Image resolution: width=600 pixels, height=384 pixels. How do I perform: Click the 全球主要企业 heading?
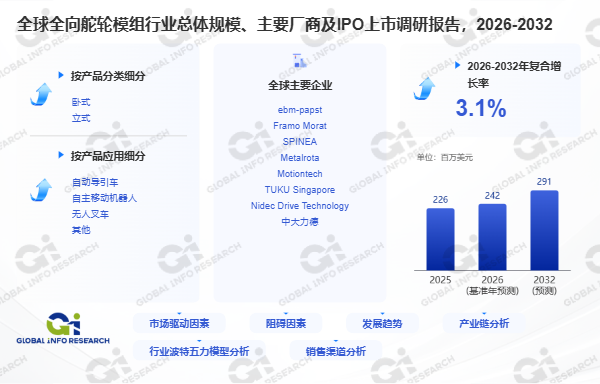pyautogui.click(x=300, y=85)
